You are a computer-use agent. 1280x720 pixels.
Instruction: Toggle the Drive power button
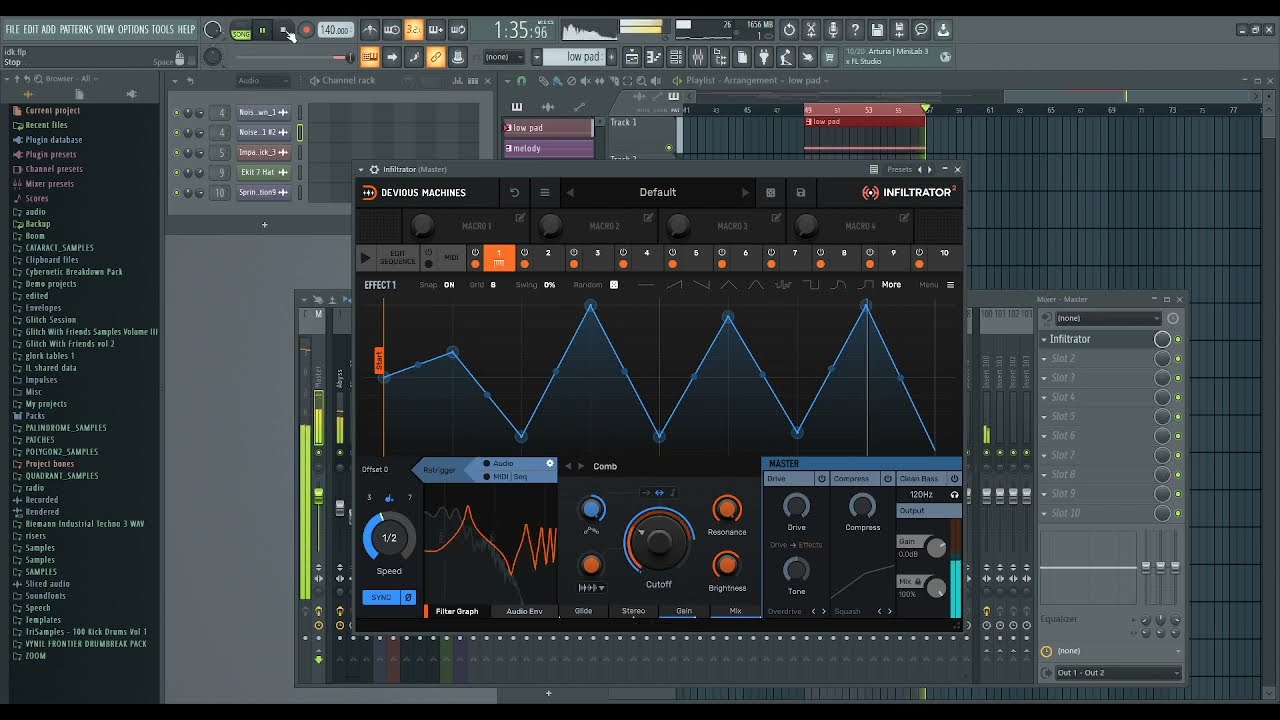822,479
